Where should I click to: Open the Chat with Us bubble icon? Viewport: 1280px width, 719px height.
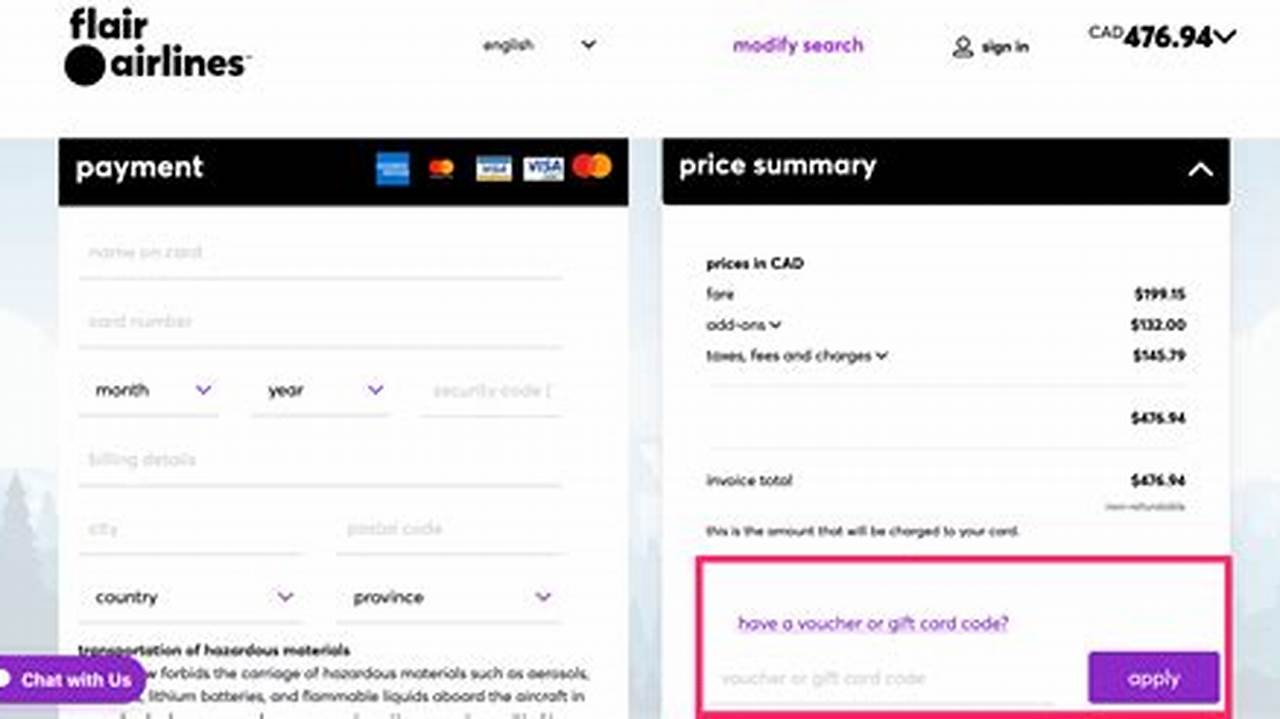coord(70,679)
